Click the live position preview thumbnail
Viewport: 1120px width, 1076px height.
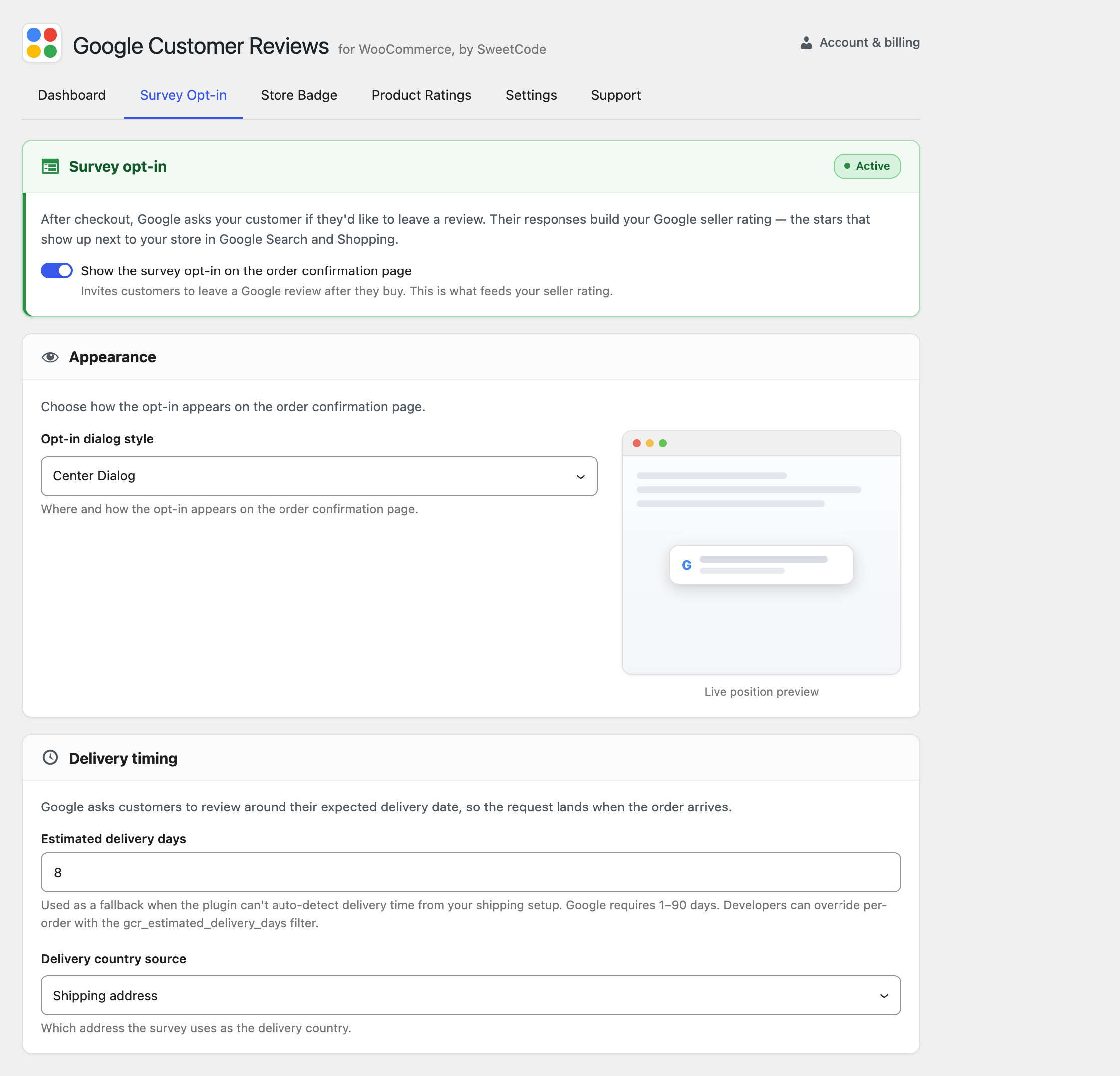click(761, 552)
